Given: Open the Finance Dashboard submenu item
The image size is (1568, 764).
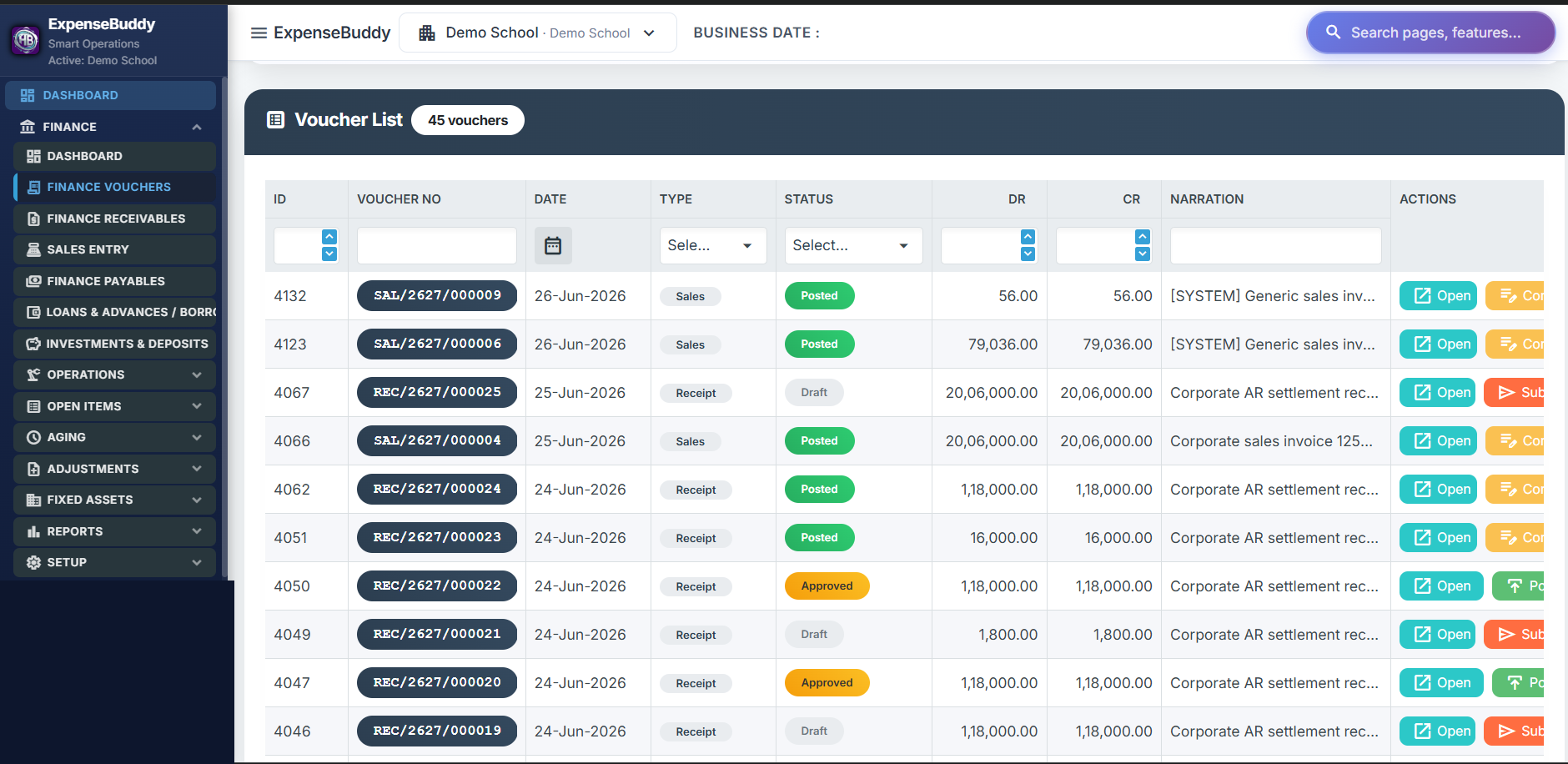Looking at the screenshot, I should point(115,156).
